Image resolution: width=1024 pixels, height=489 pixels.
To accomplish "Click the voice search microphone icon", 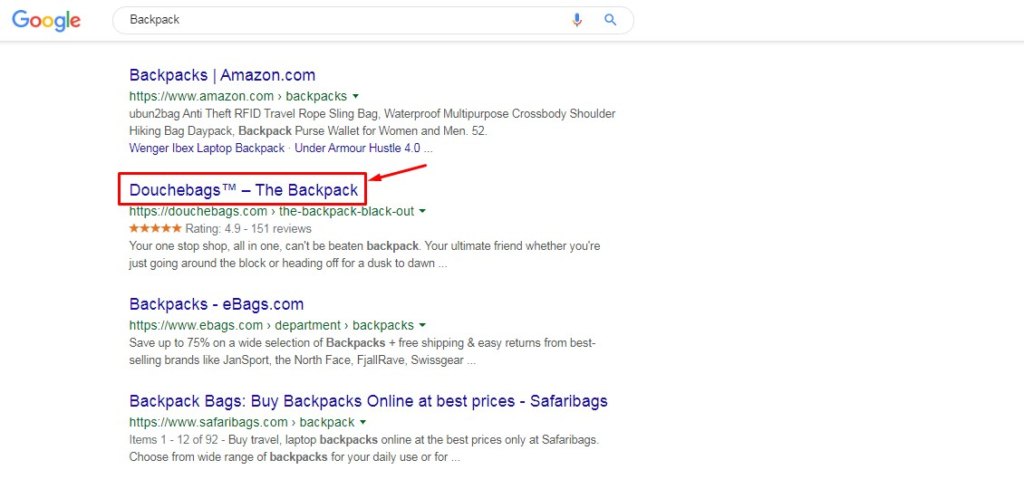I will [x=577, y=20].
